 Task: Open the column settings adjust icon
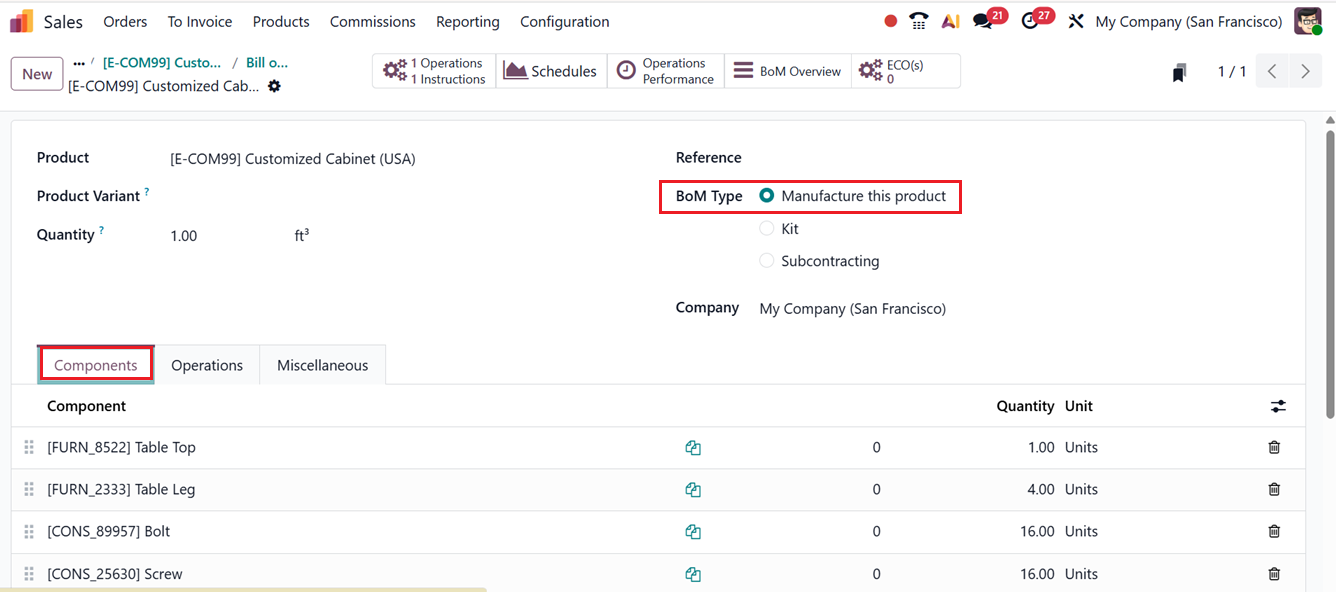tap(1278, 406)
